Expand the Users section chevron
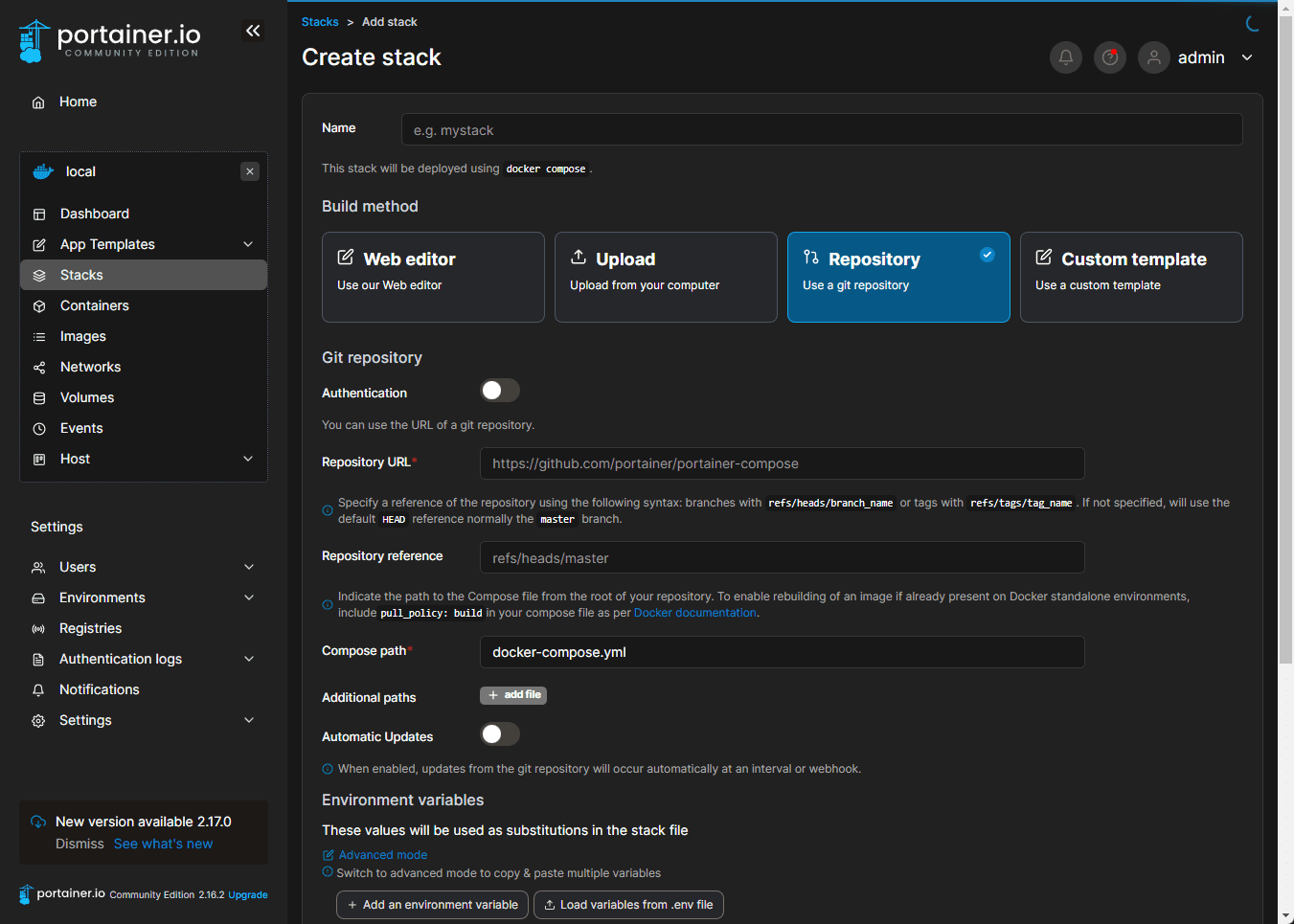The width and height of the screenshot is (1294, 924). tap(249, 567)
